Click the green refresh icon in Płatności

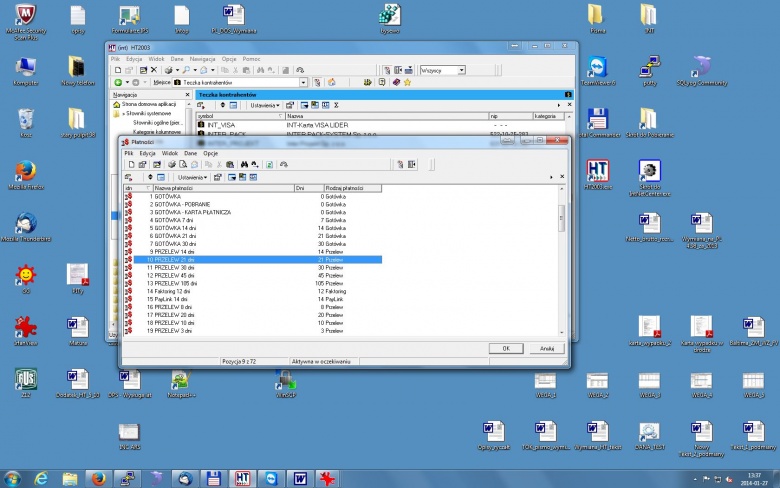(269, 165)
